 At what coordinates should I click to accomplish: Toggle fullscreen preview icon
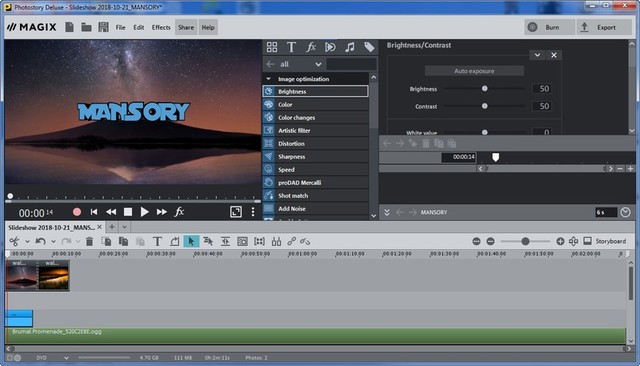pyautogui.click(x=236, y=211)
